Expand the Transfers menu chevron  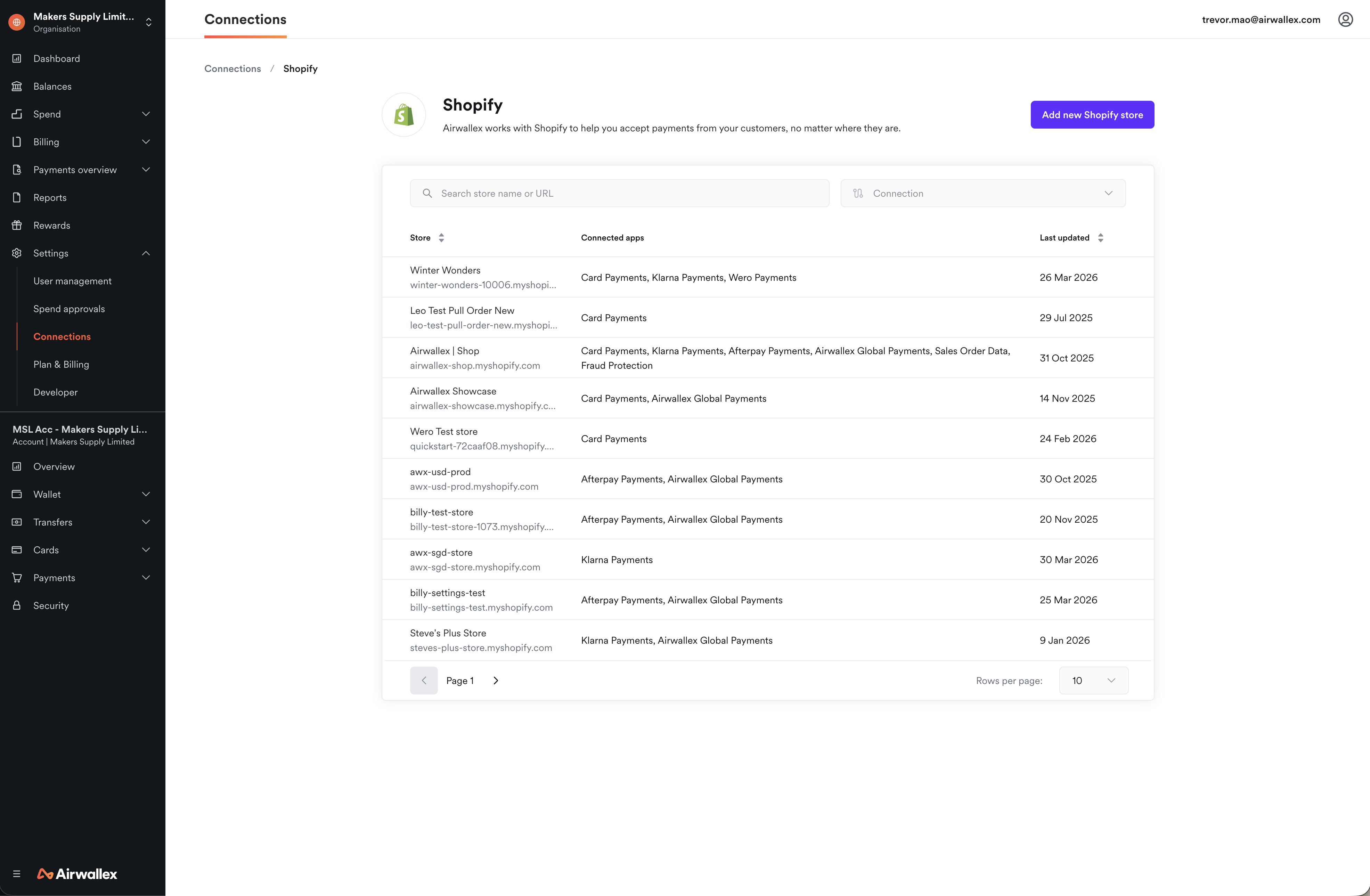click(x=146, y=522)
